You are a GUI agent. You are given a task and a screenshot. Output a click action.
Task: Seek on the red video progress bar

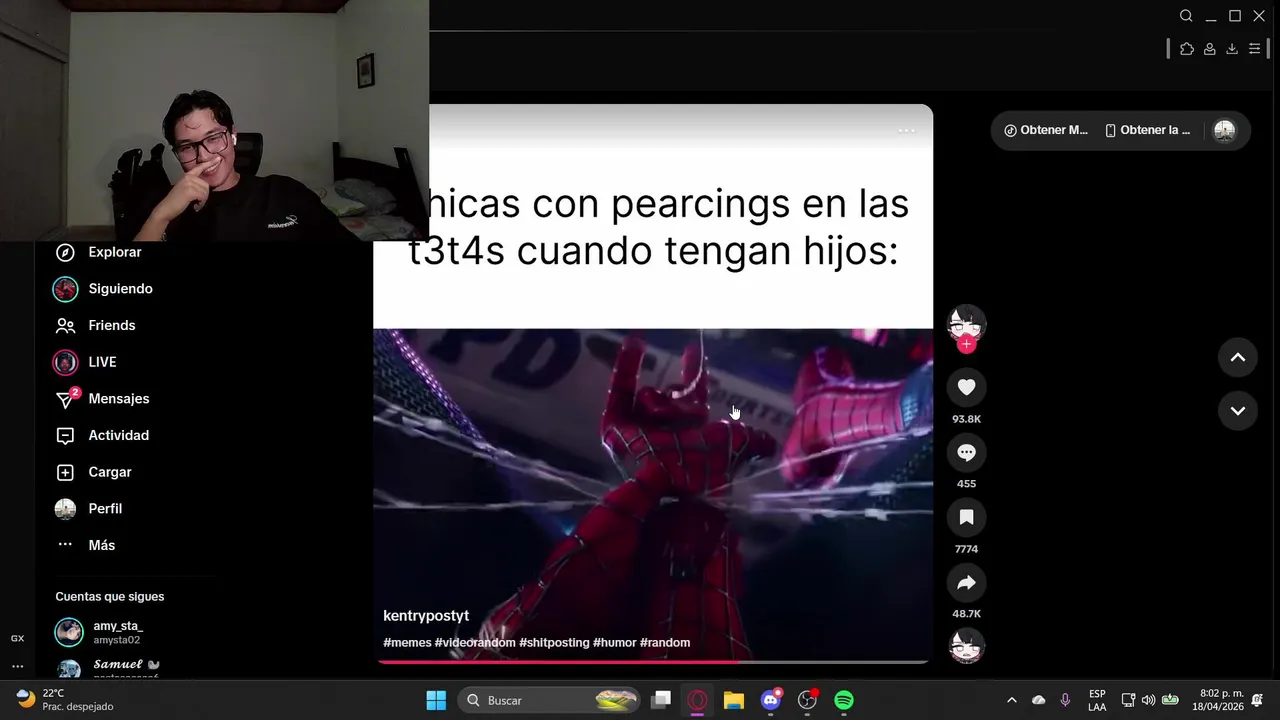[x=653, y=661]
